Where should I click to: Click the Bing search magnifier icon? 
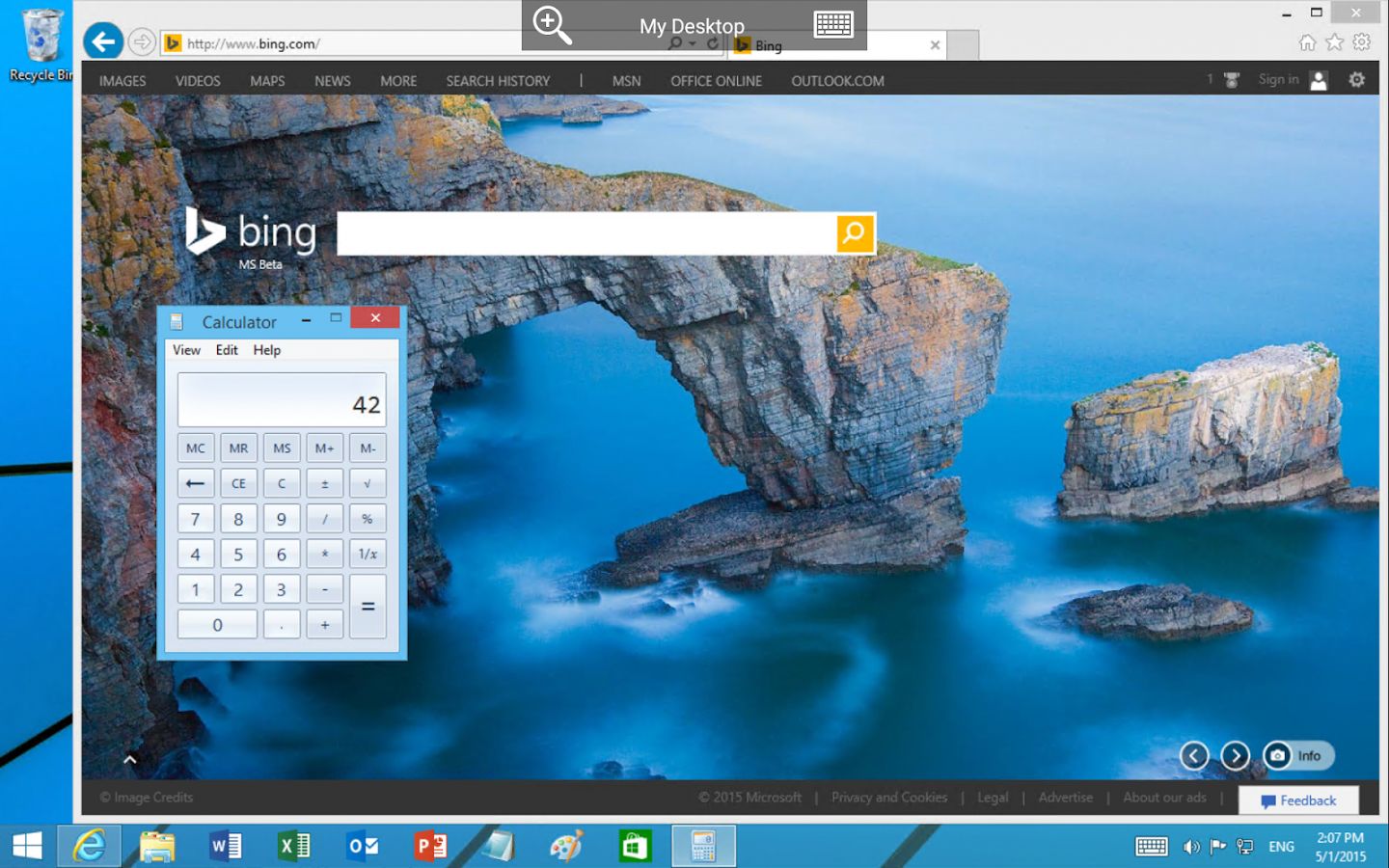pos(855,233)
